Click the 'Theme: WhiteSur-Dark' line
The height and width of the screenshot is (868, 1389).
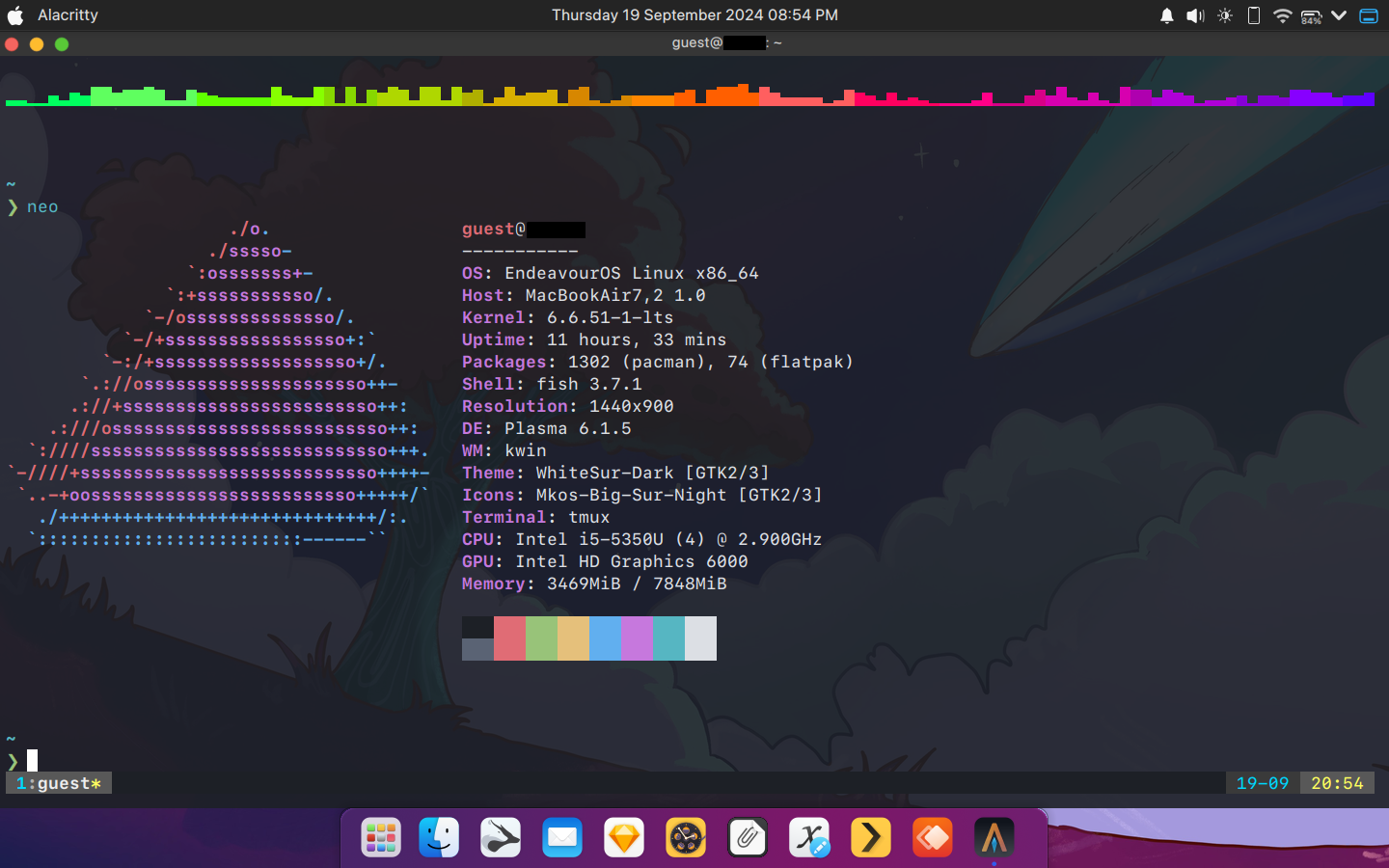point(615,474)
